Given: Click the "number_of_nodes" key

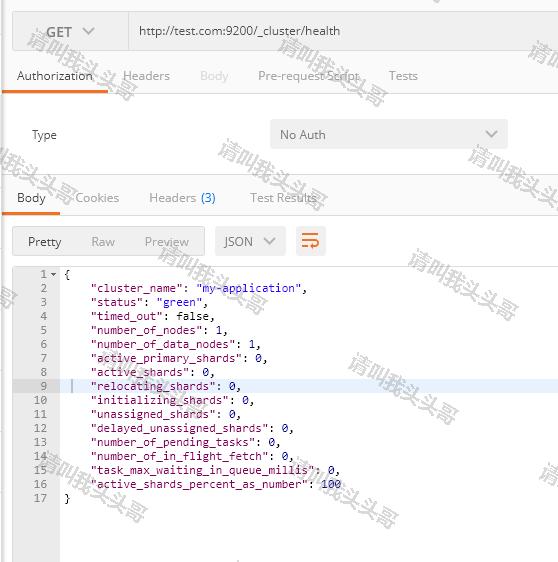Looking at the screenshot, I should coord(147,330).
